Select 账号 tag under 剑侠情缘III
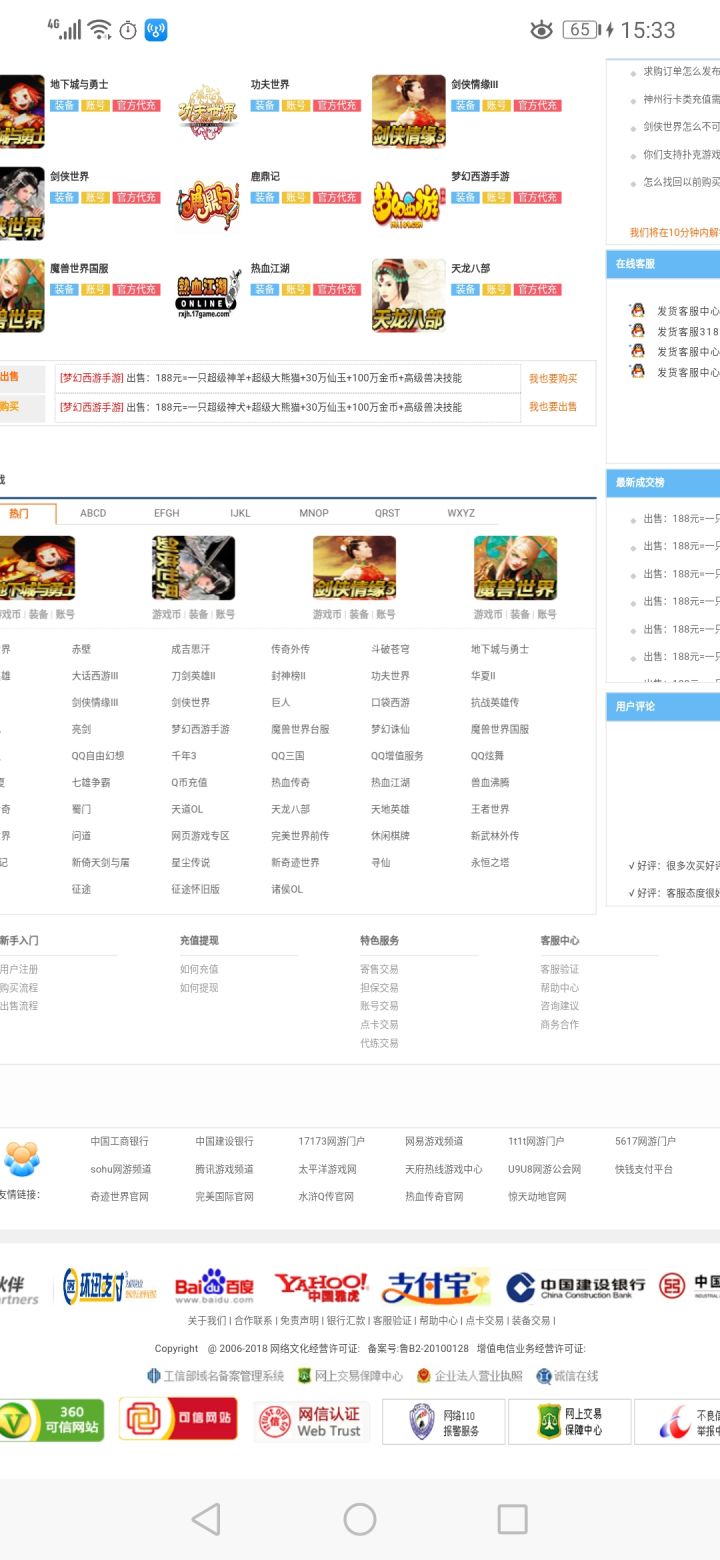 pos(496,105)
